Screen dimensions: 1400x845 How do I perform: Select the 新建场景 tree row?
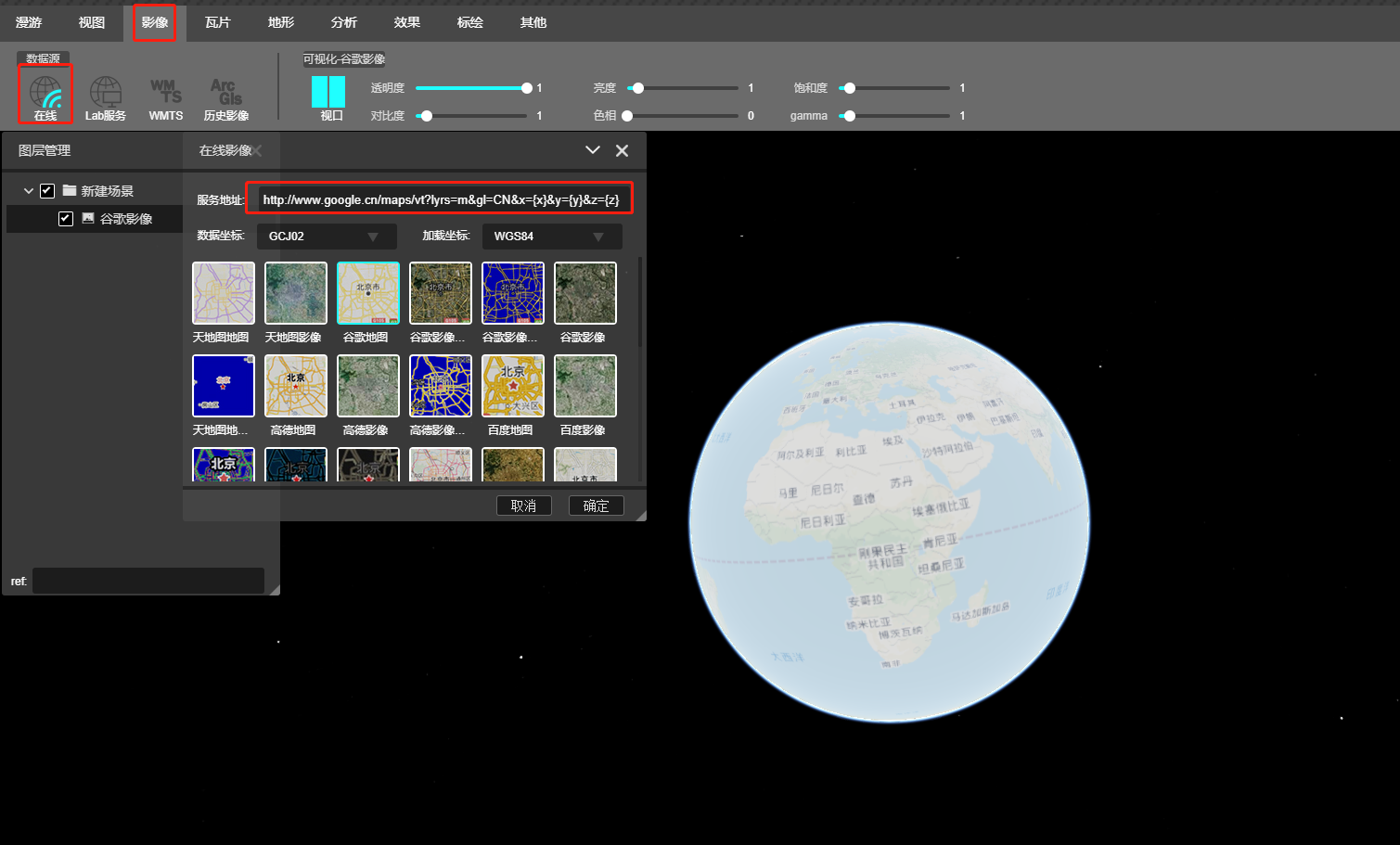click(x=95, y=191)
